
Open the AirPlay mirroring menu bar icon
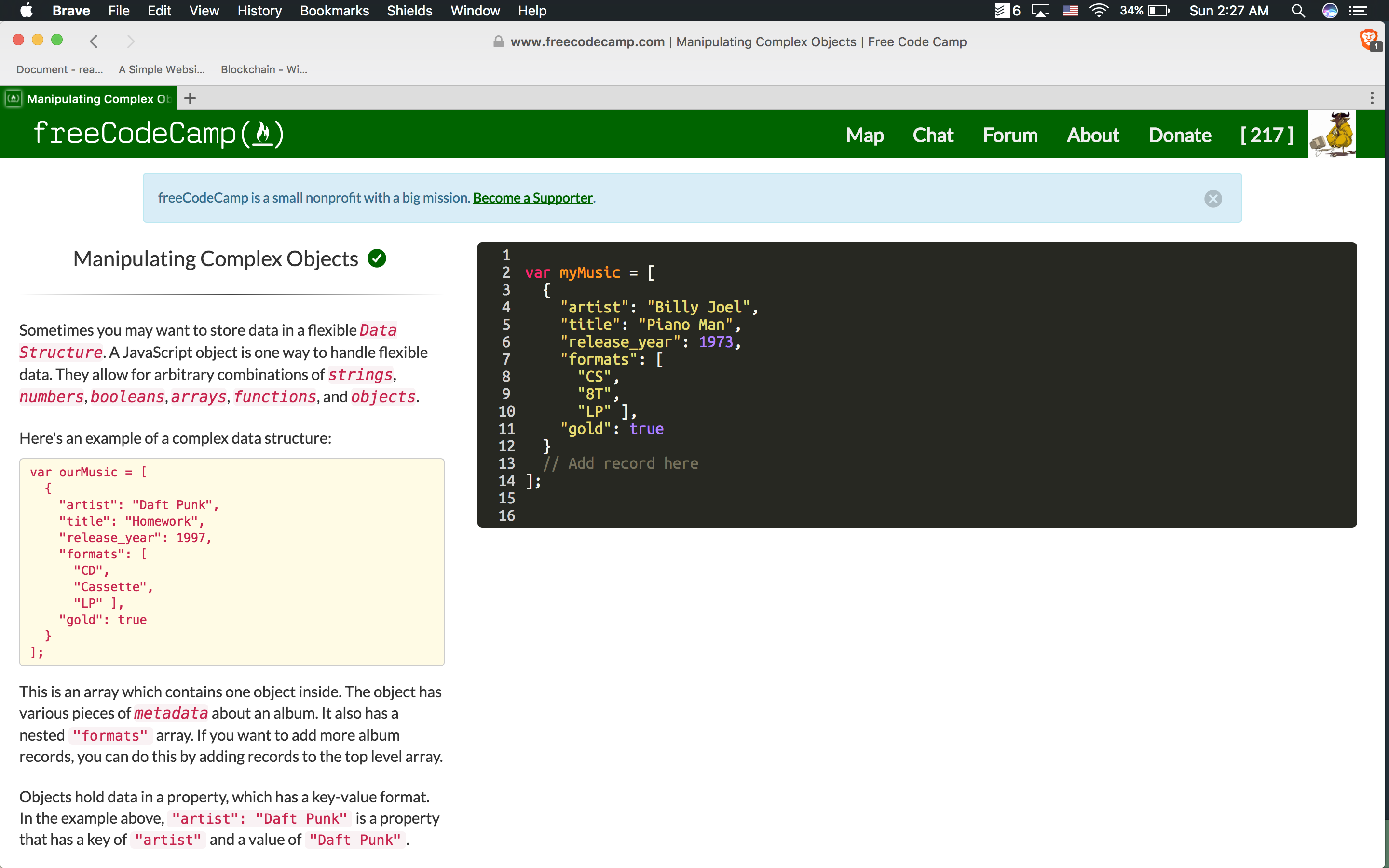1041,11
